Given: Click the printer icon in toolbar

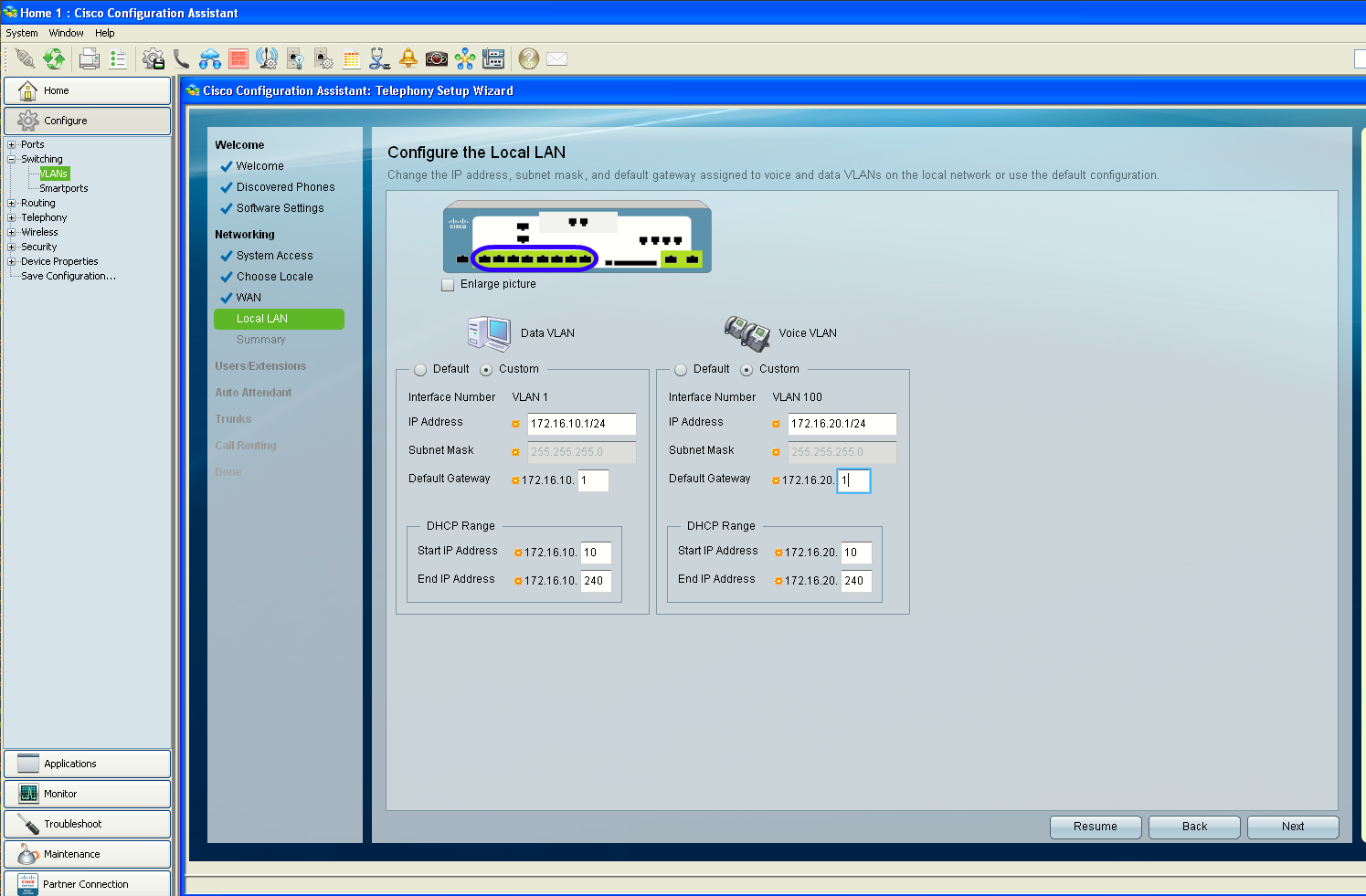Looking at the screenshot, I should click(90, 59).
